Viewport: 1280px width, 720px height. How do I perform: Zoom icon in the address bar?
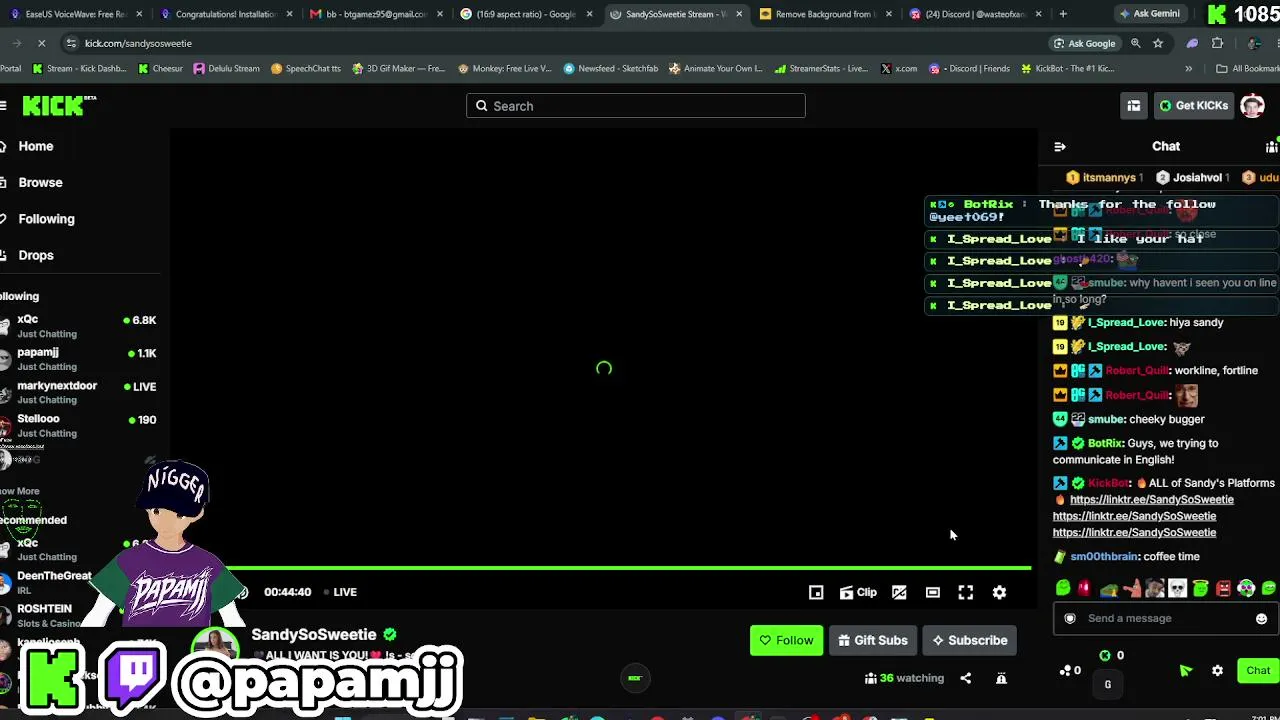(1136, 43)
